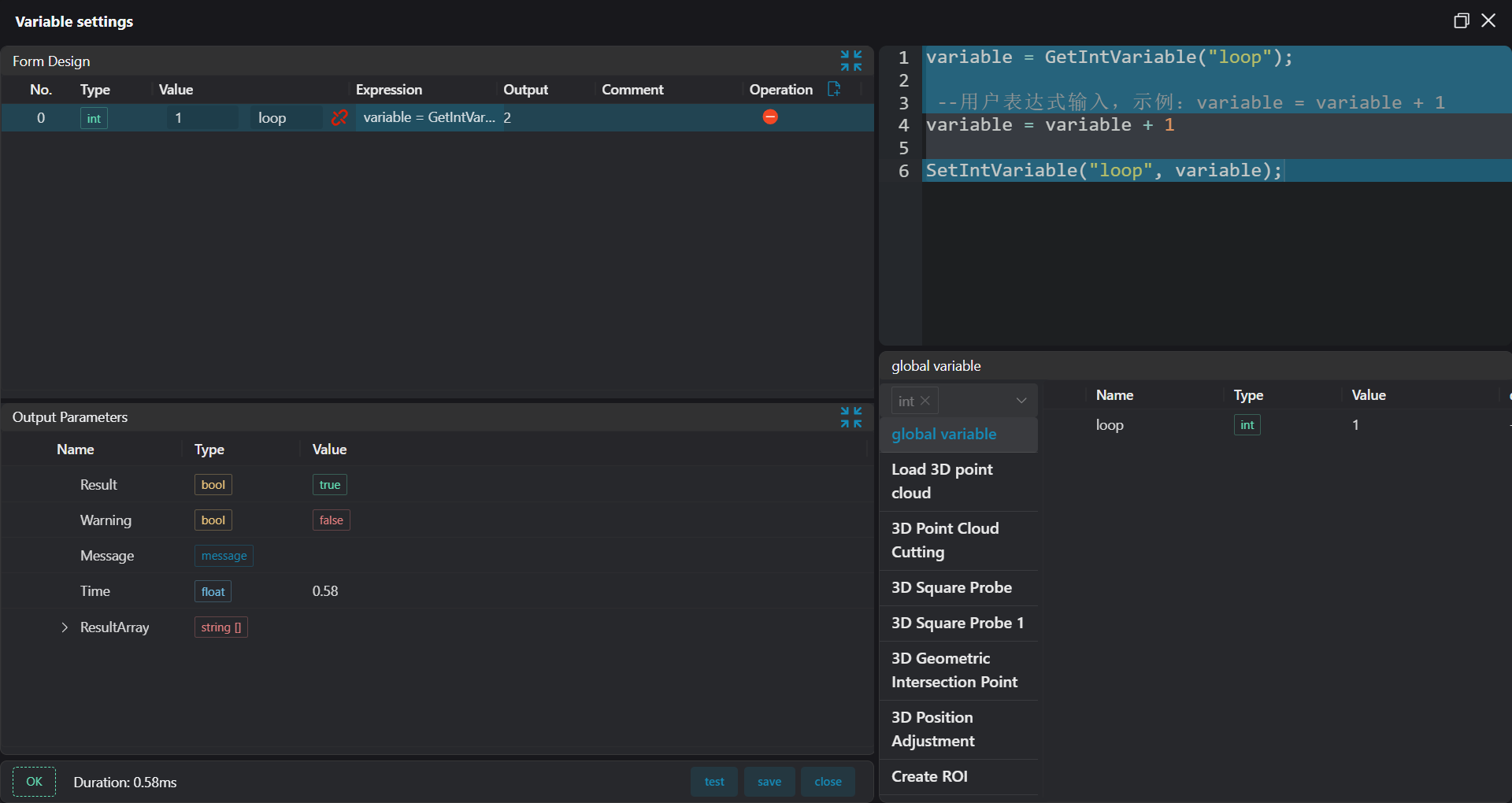
Task: Select the global variable list item
Action: click(944, 435)
